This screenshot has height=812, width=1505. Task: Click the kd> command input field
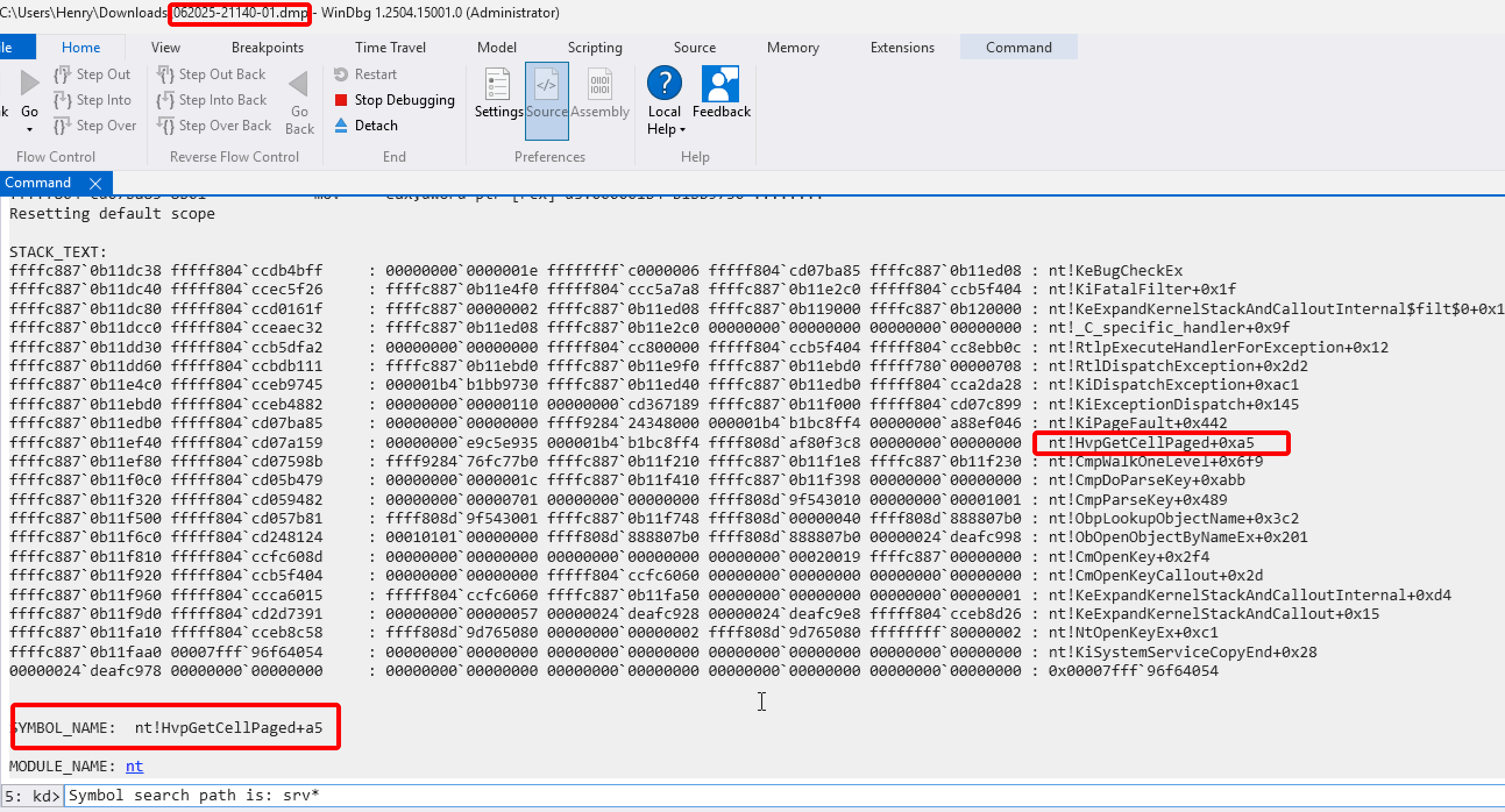point(409,795)
